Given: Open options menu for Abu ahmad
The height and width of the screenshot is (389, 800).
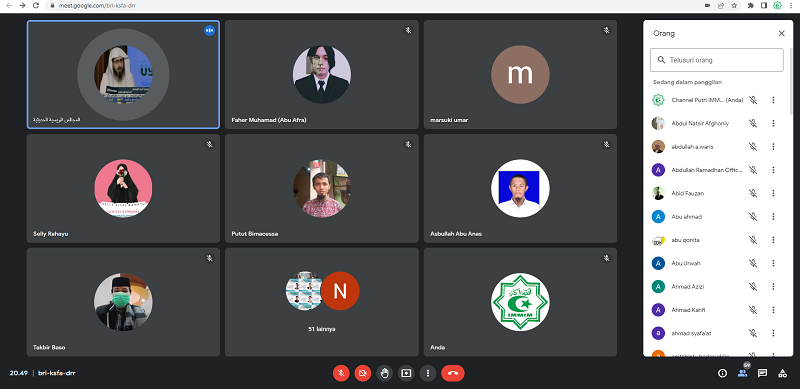Looking at the screenshot, I should coord(773,216).
